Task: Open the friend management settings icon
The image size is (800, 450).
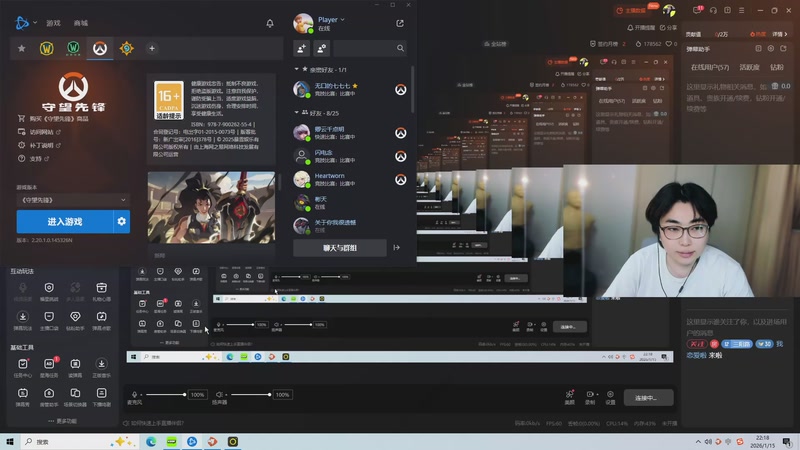Action: 321,48
